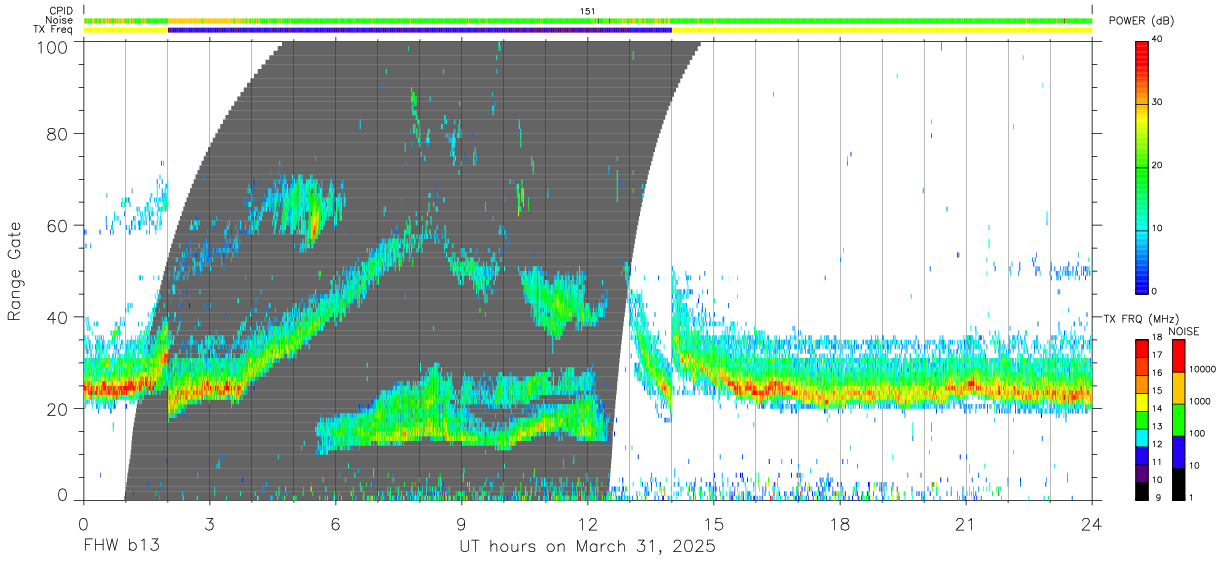The image size is (1228, 567).
Task: Click the CPID value 151
Action: 588,11
